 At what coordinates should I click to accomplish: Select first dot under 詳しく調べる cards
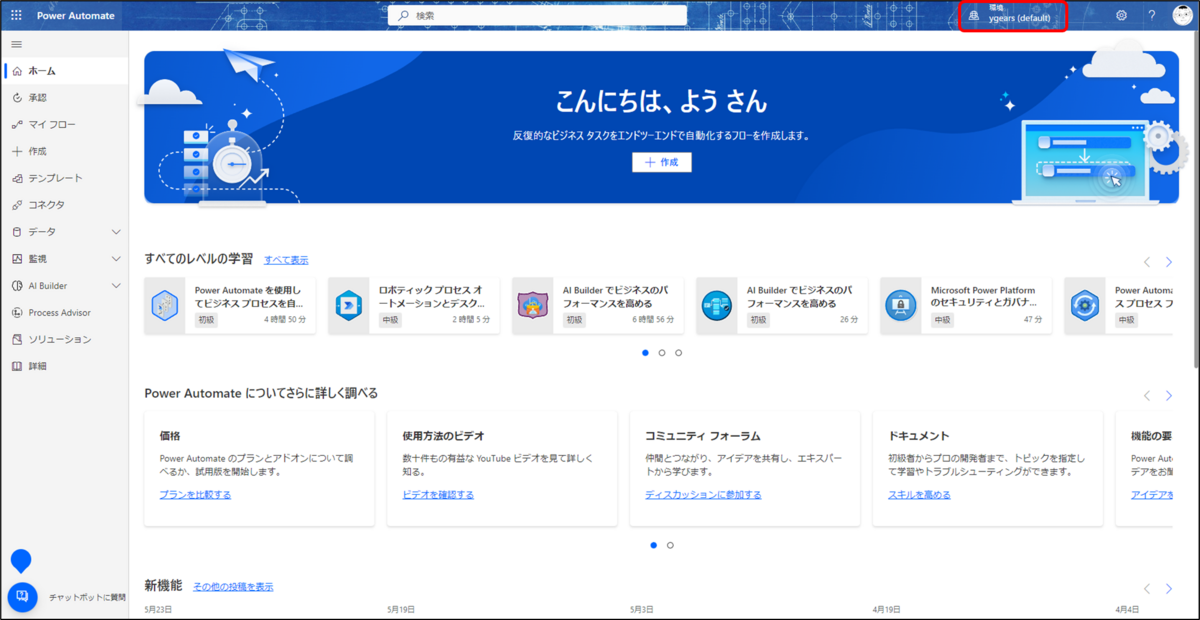(653, 545)
